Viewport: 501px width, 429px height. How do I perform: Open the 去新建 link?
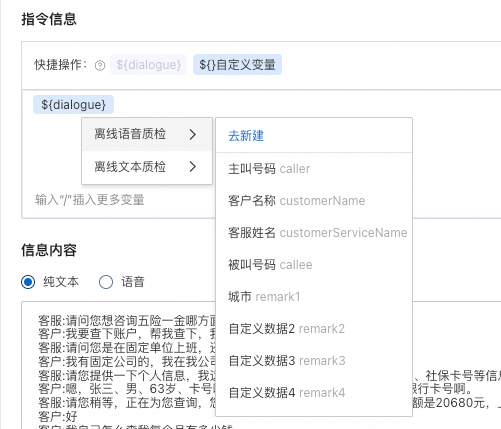[246, 136]
